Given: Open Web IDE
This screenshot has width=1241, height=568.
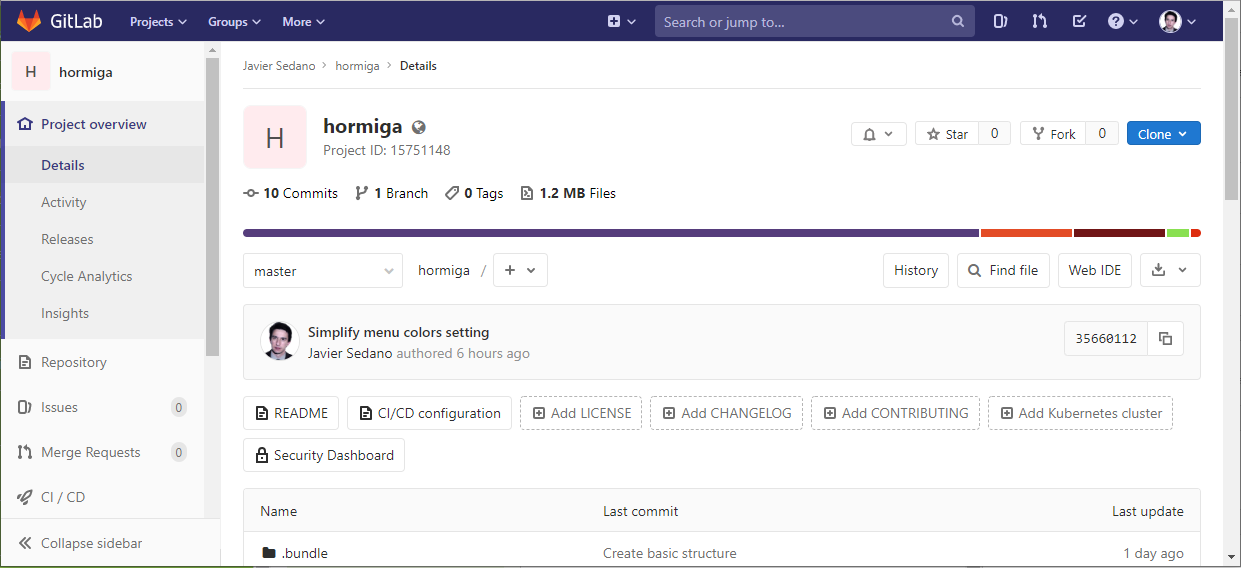Looking at the screenshot, I should tap(1095, 270).
